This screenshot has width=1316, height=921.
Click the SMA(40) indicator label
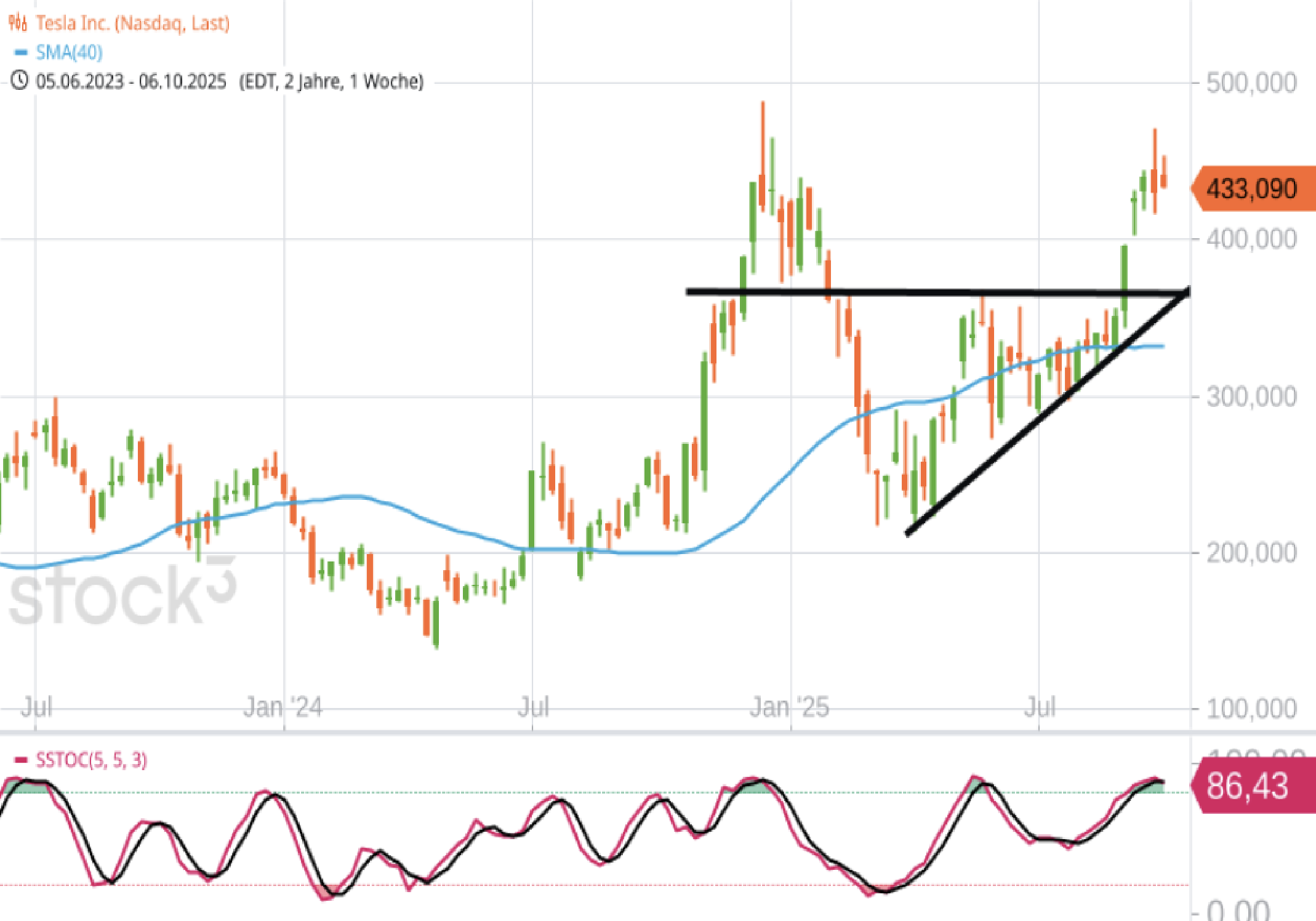(x=69, y=52)
